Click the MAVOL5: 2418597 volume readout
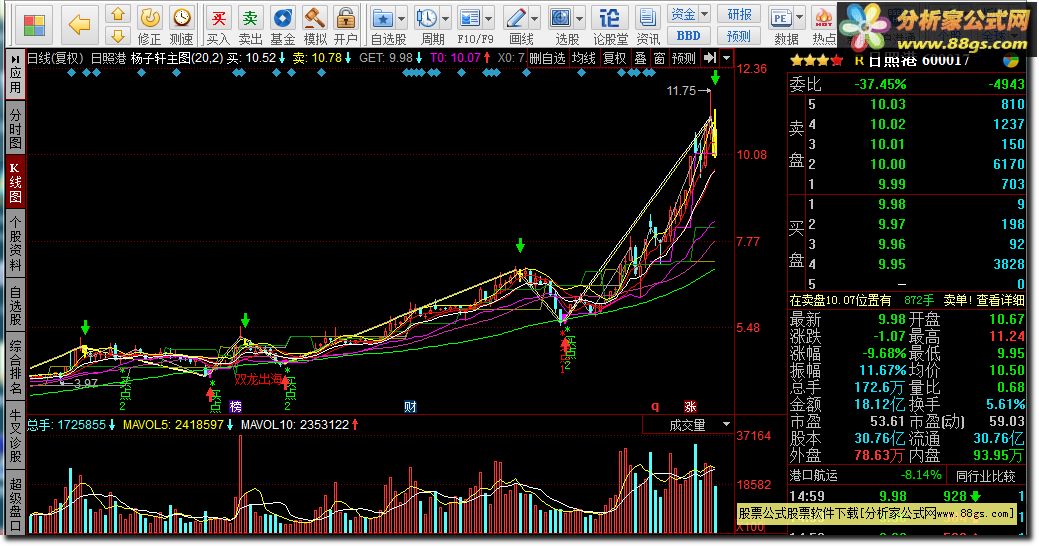The width and height of the screenshot is (1039, 546). [173, 424]
